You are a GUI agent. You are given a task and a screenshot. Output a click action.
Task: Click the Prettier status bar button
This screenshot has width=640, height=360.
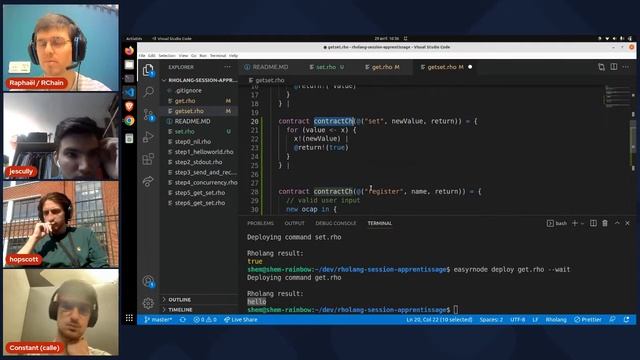click(x=588, y=320)
